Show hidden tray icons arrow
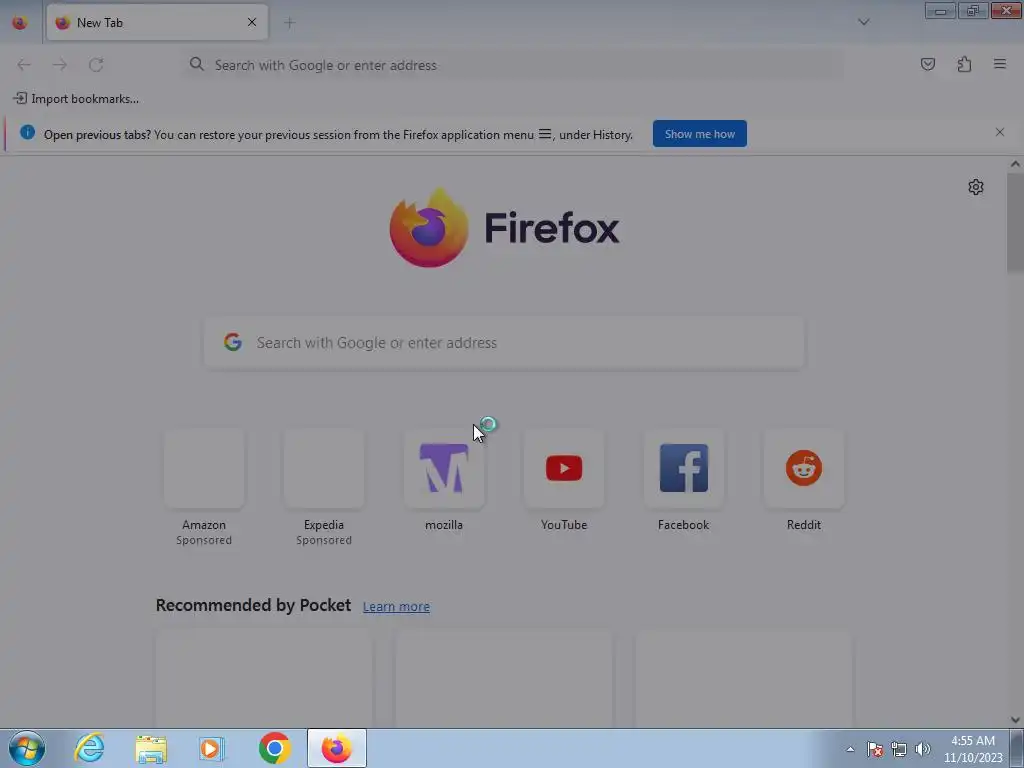 point(850,749)
